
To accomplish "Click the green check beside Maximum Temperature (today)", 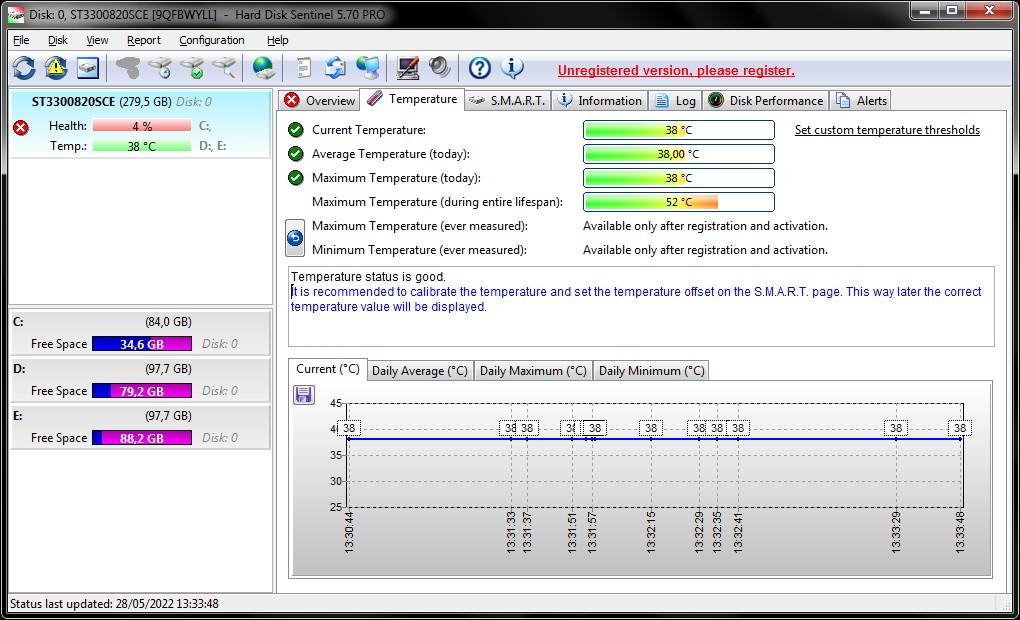I will pos(295,178).
